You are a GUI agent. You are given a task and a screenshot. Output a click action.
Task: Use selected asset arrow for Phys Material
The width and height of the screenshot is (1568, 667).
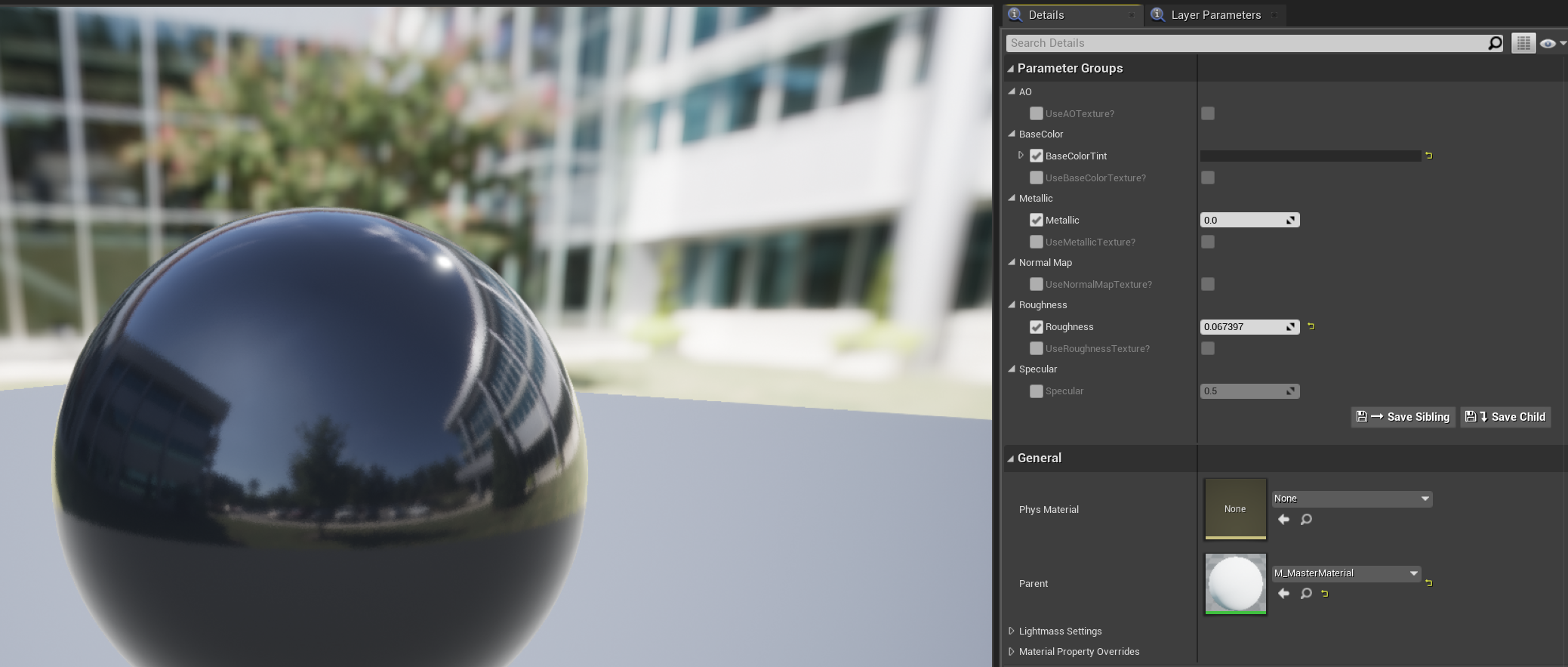point(1283,519)
